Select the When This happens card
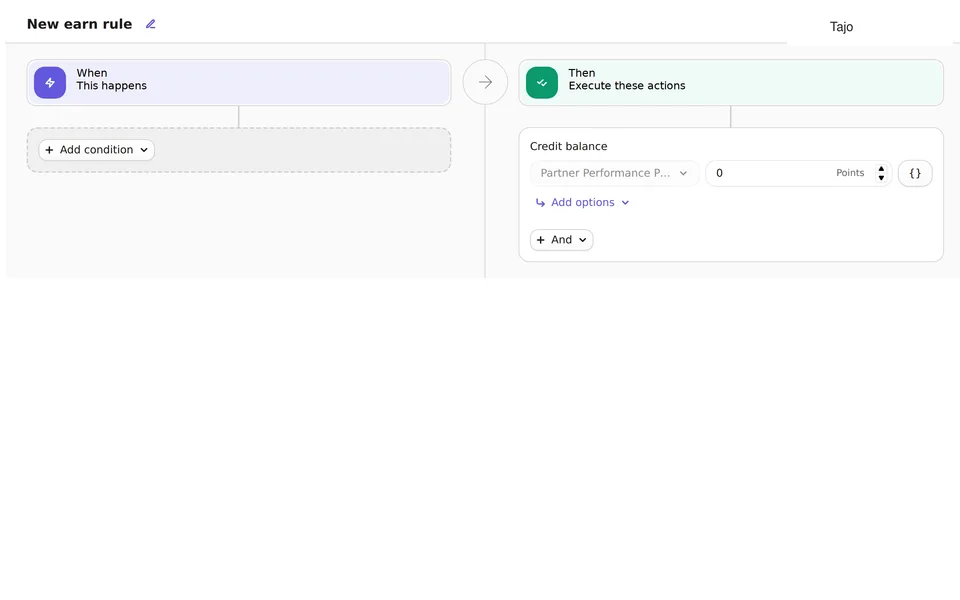 (x=239, y=83)
